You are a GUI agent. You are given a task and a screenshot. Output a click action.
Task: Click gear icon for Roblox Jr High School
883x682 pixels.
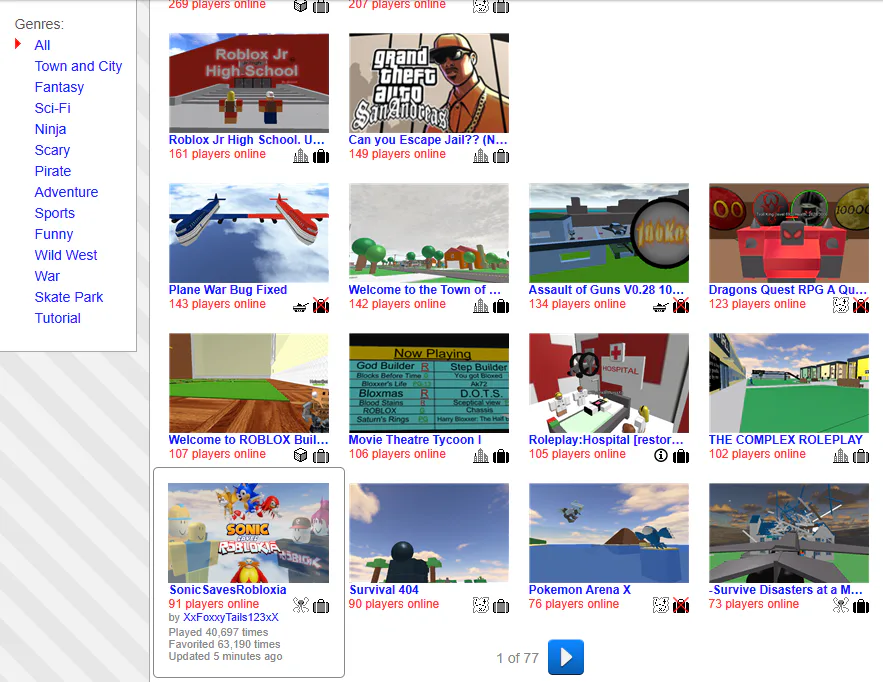321,156
